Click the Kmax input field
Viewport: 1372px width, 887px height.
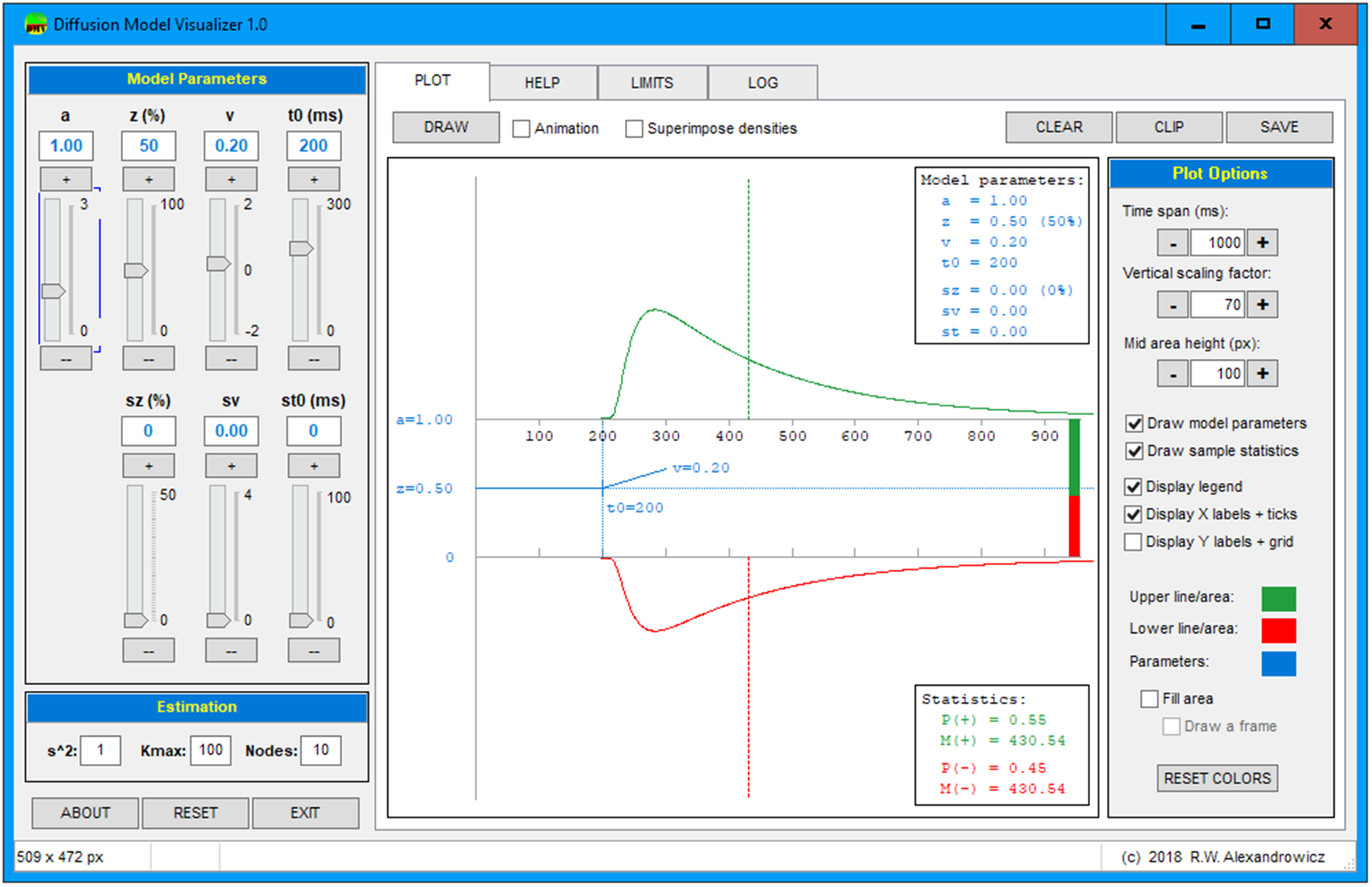coord(211,750)
